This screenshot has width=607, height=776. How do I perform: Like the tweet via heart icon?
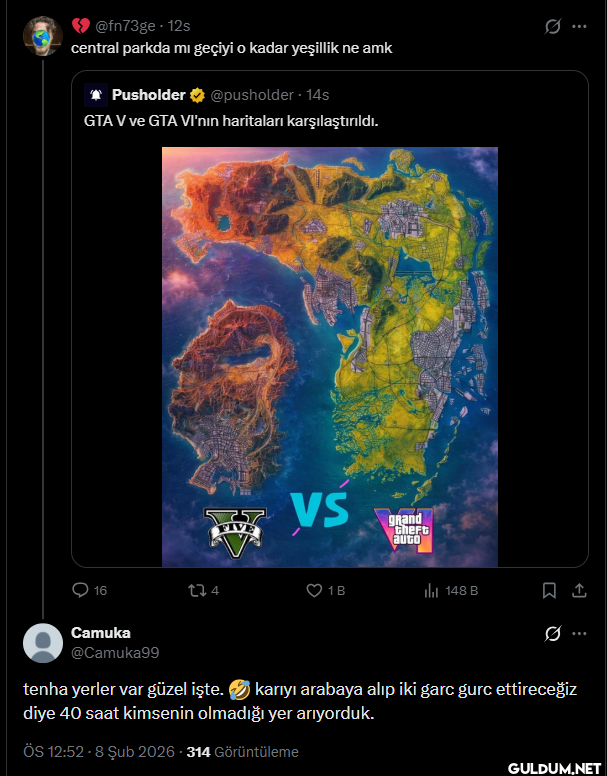[x=314, y=590]
